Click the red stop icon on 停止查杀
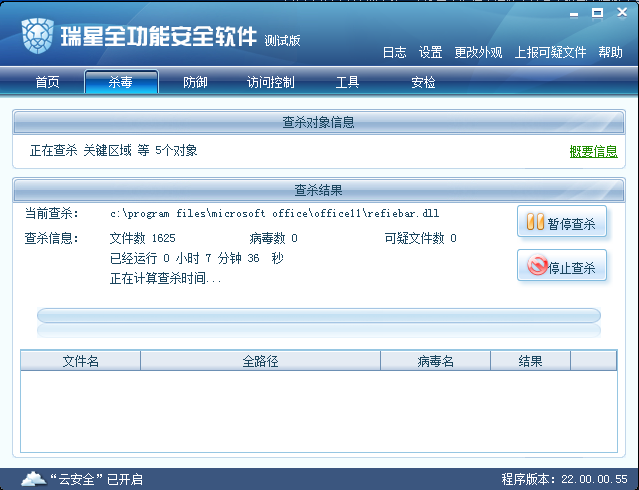Image resolution: width=639 pixels, height=490 pixels. click(537, 265)
